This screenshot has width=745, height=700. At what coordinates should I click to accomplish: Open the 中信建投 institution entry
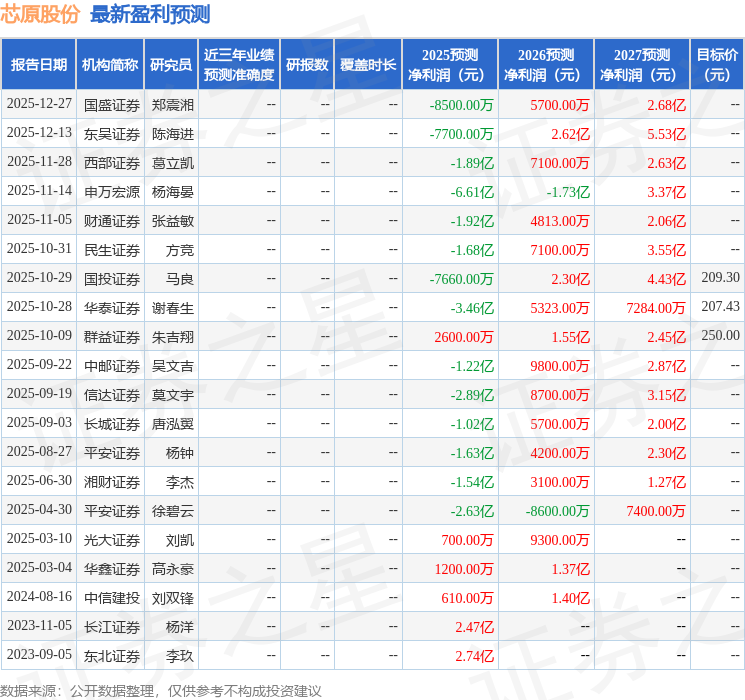click(112, 598)
